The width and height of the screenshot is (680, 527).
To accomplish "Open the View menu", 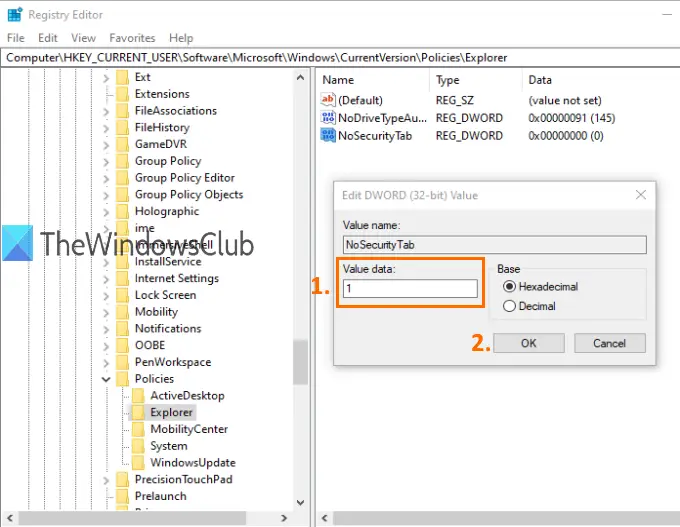I will [83, 38].
